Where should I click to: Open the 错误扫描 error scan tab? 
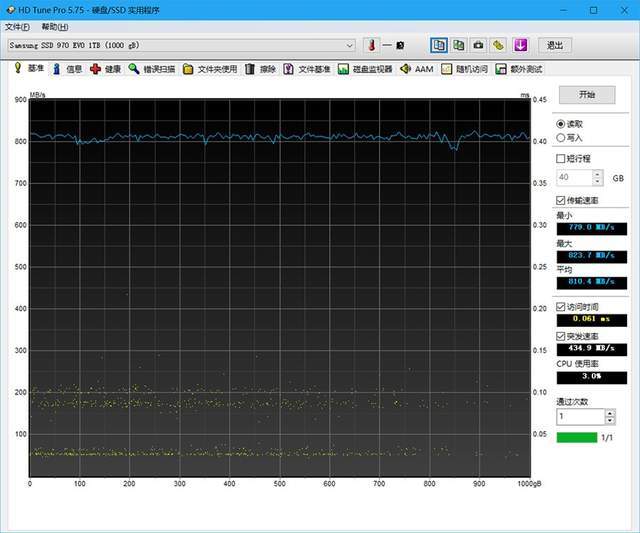151,69
